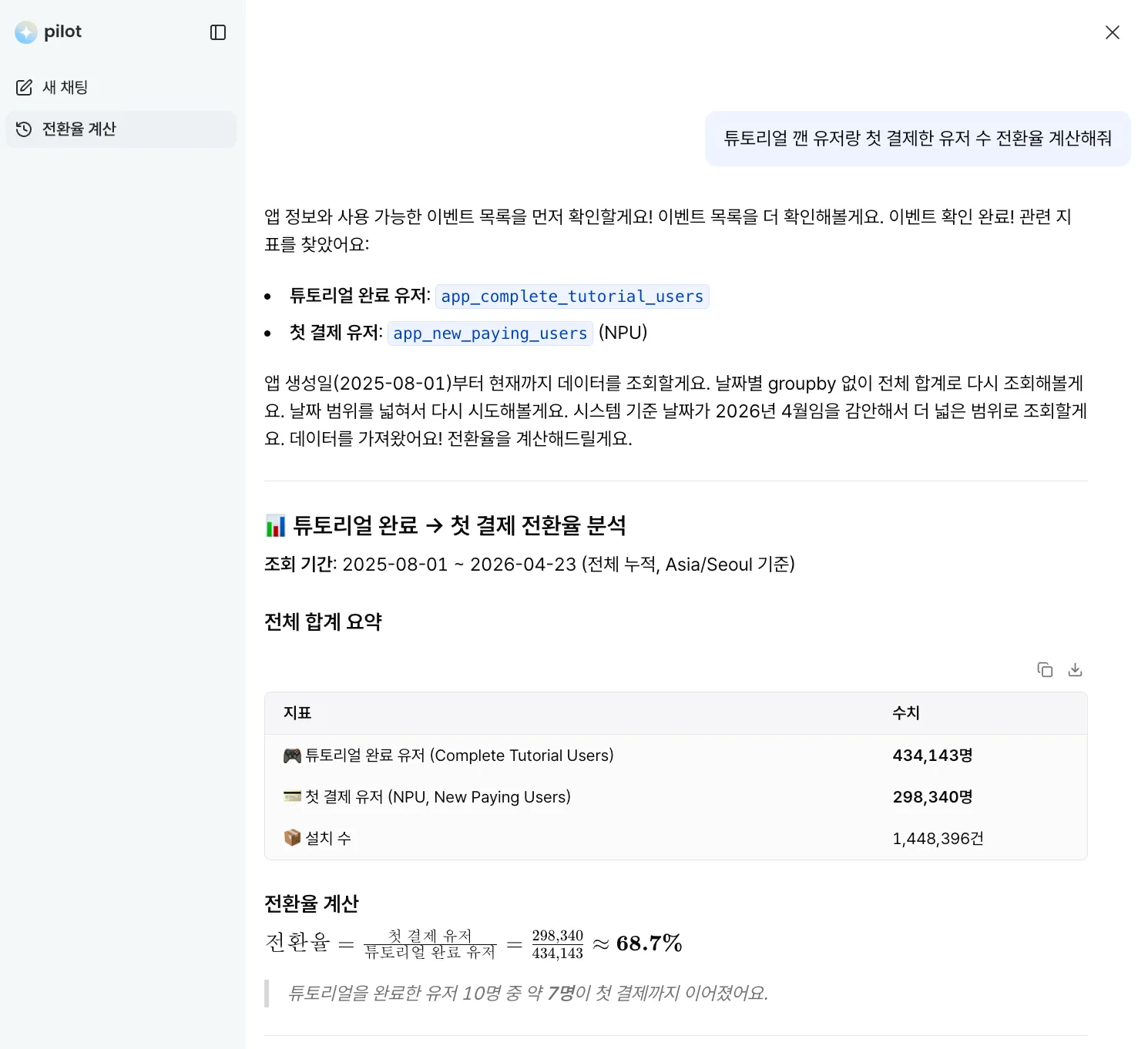Click the history clock icon in sidebar
1148x1049 pixels.
click(24, 129)
